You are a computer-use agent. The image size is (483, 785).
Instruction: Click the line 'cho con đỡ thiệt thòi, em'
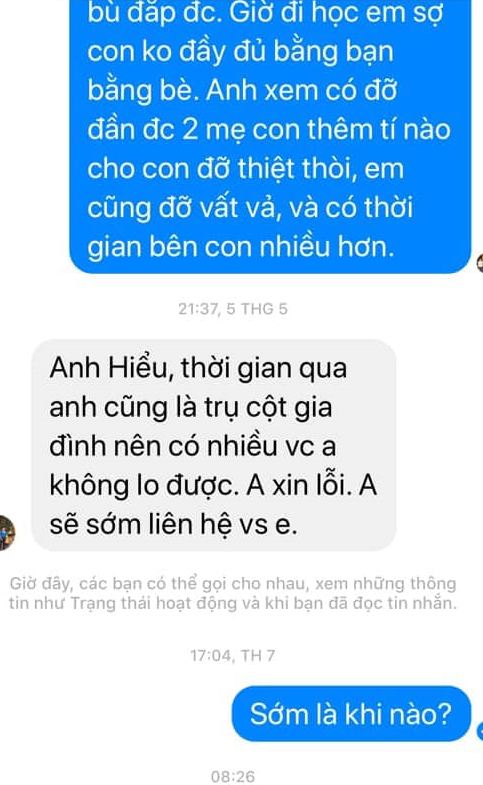tap(246, 169)
